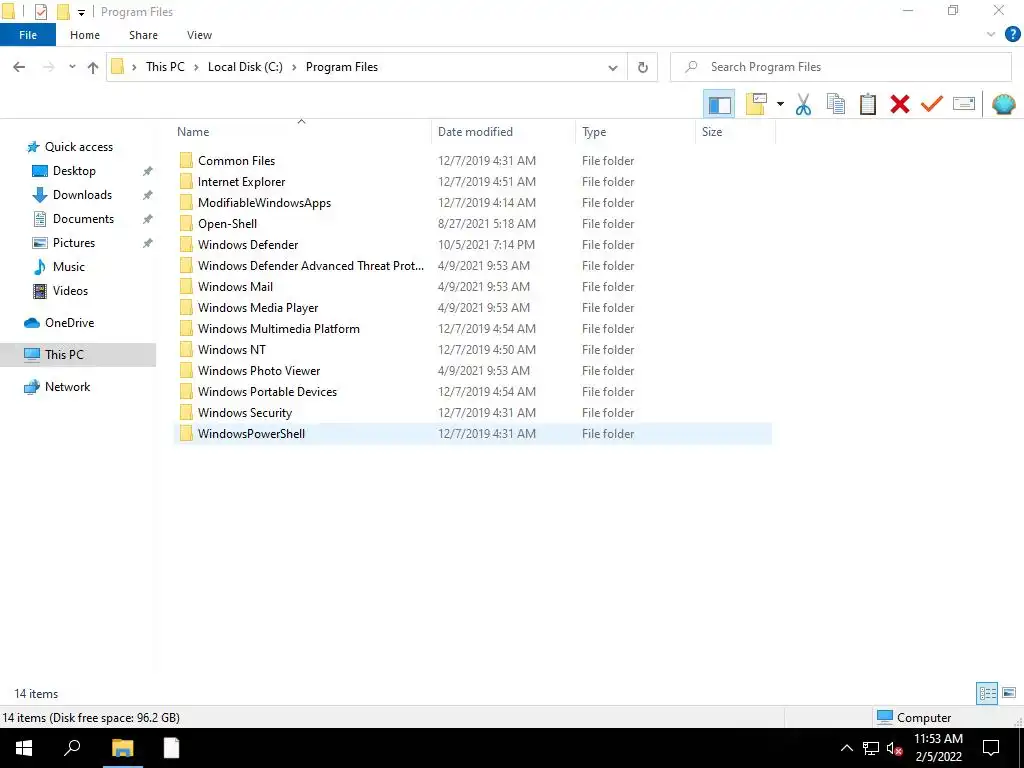This screenshot has width=1024, height=768.
Task: Expand the chevron after This PC breadcrumb
Action: pyautogui.click(x=196, y=67)
